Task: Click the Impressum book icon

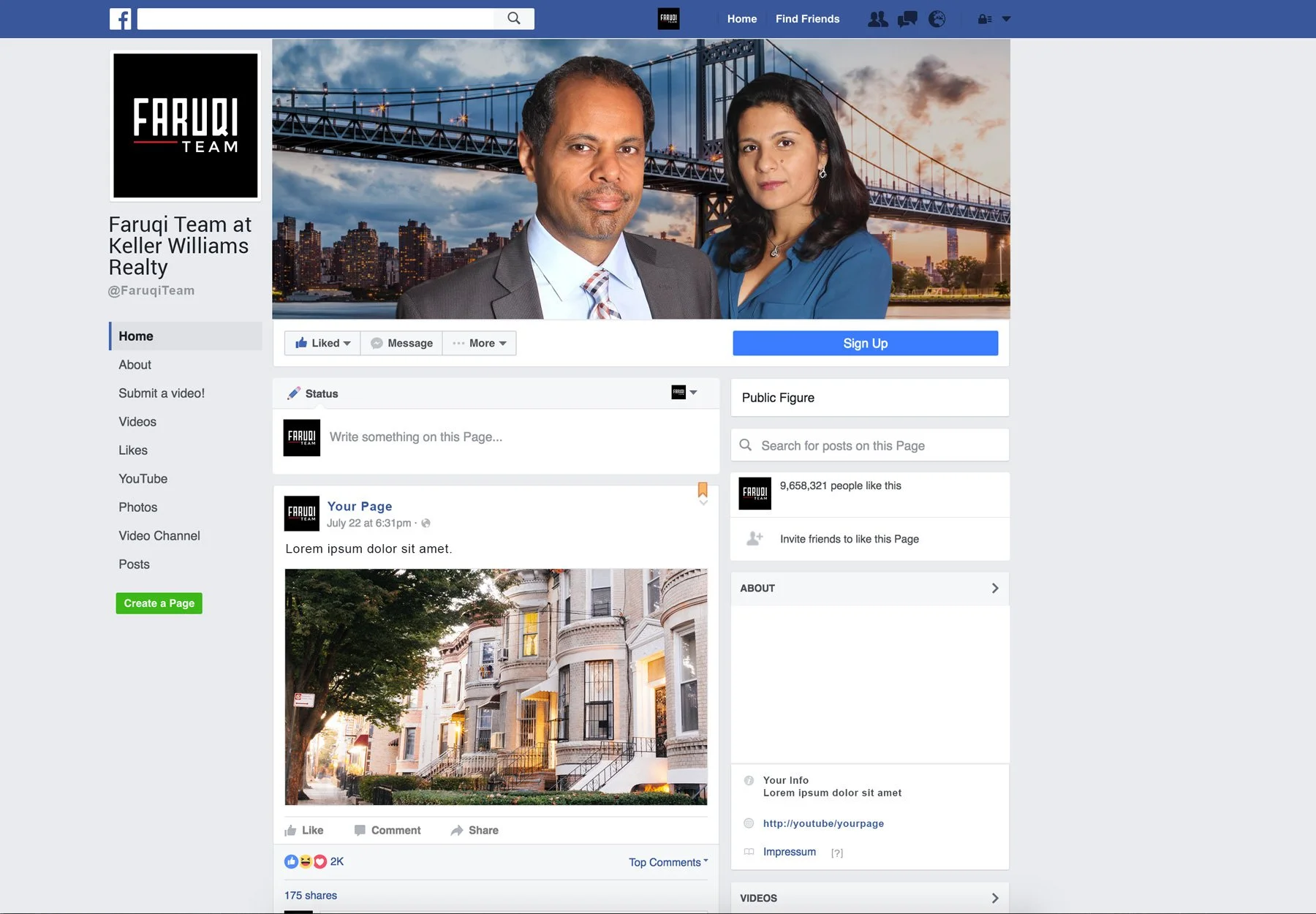Action: 749,852
